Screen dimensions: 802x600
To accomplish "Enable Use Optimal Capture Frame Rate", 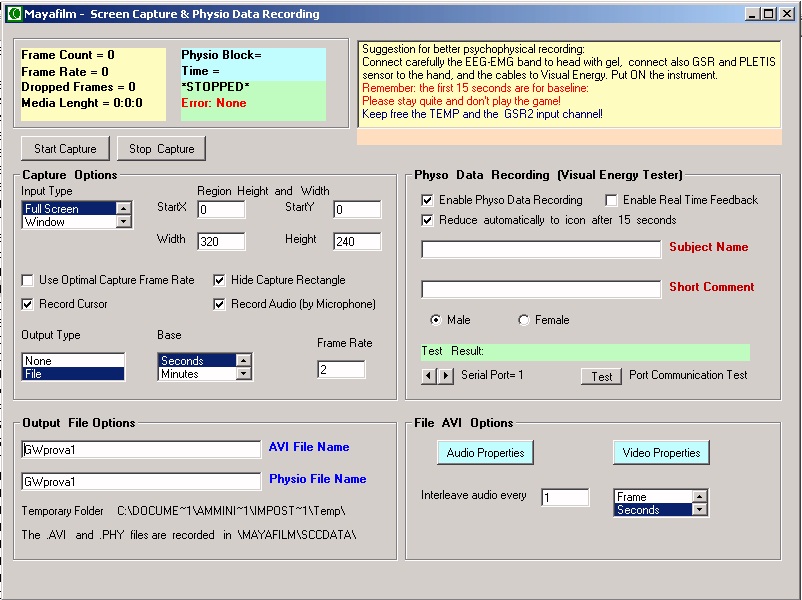I will [28, 280].
